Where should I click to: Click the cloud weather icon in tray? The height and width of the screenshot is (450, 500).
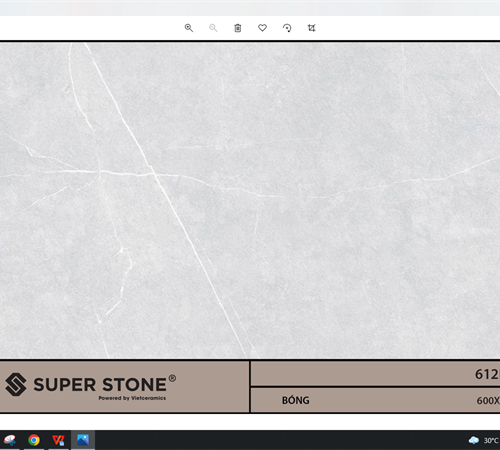click(474, 441)
